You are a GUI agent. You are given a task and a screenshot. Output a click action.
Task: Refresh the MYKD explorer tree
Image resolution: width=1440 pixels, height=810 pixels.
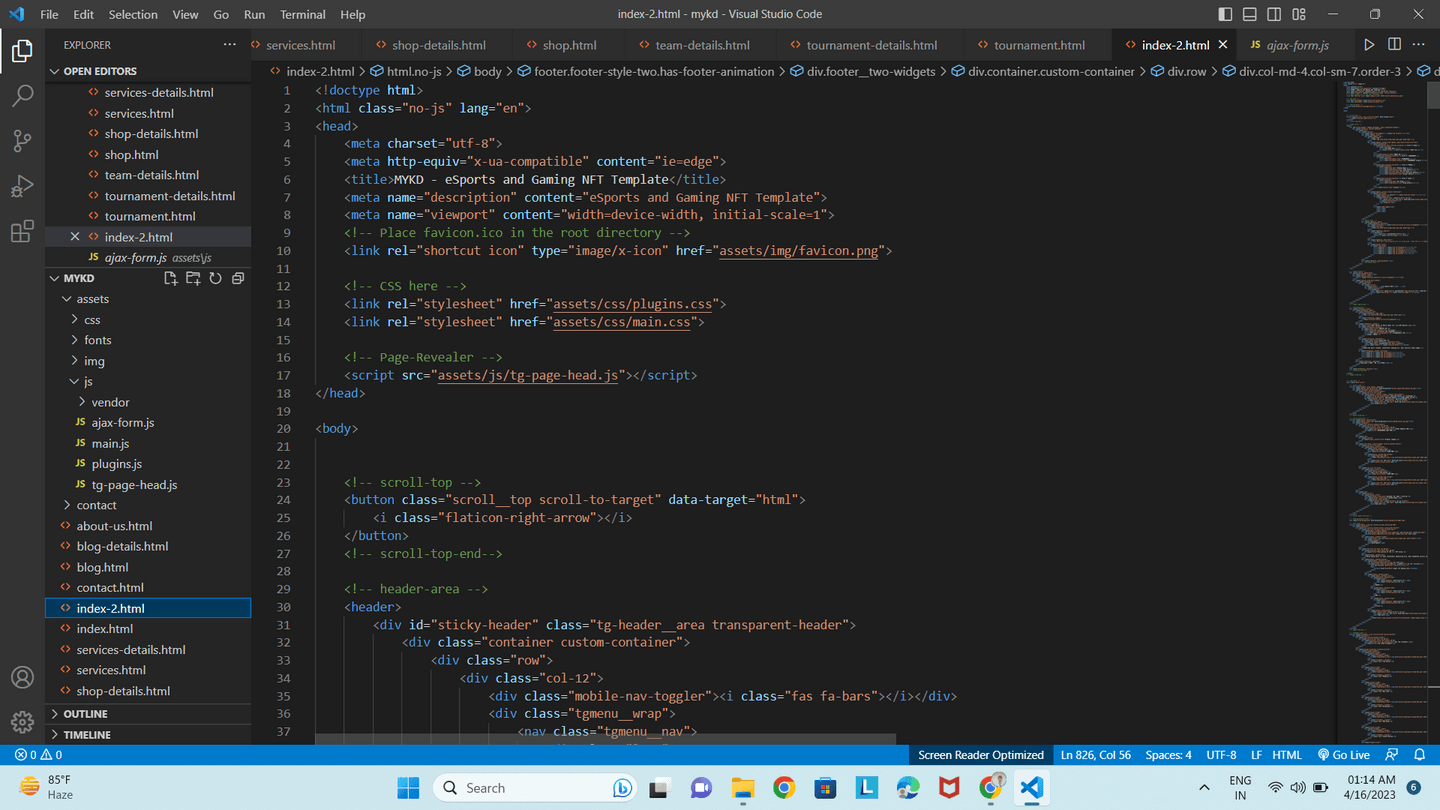click(215, 278)
